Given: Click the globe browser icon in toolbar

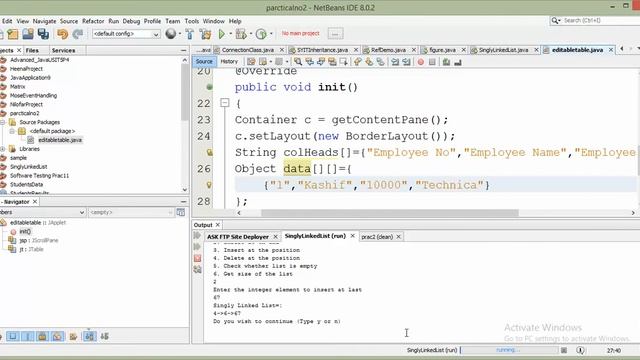Looking at the screenshot, I should click(x=171, y=34).
